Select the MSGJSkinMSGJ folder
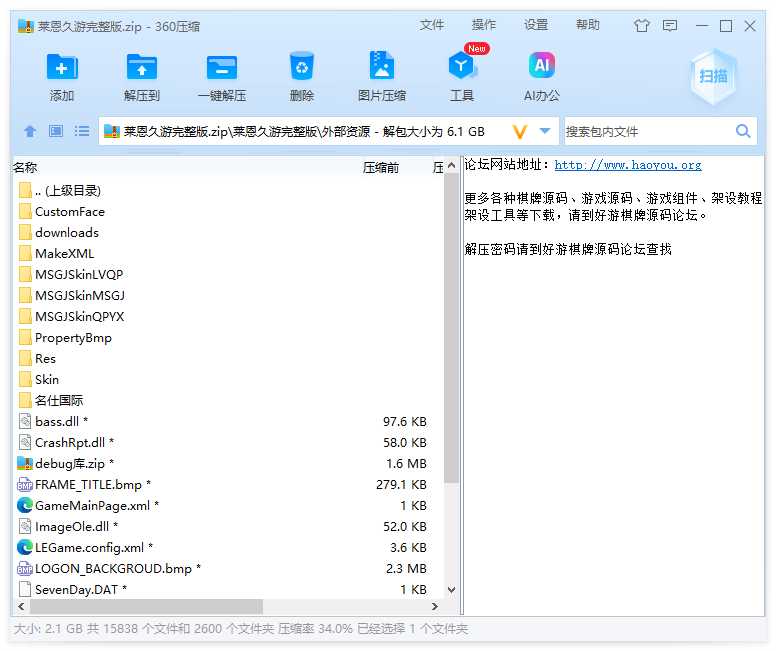This screenshot has height=651, width=776. tap(71, 296)
